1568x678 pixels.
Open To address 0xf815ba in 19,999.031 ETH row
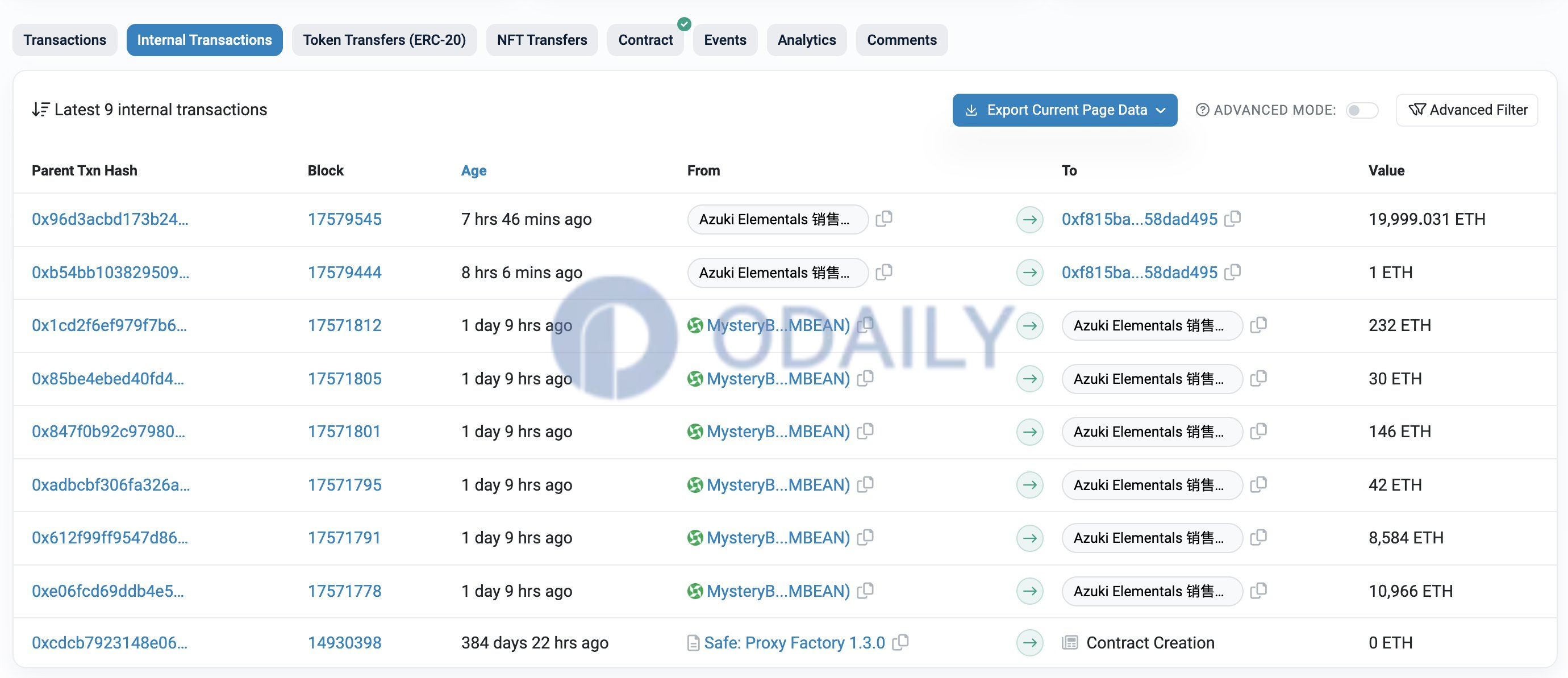pyautogui.click(x=1140, y=219)
